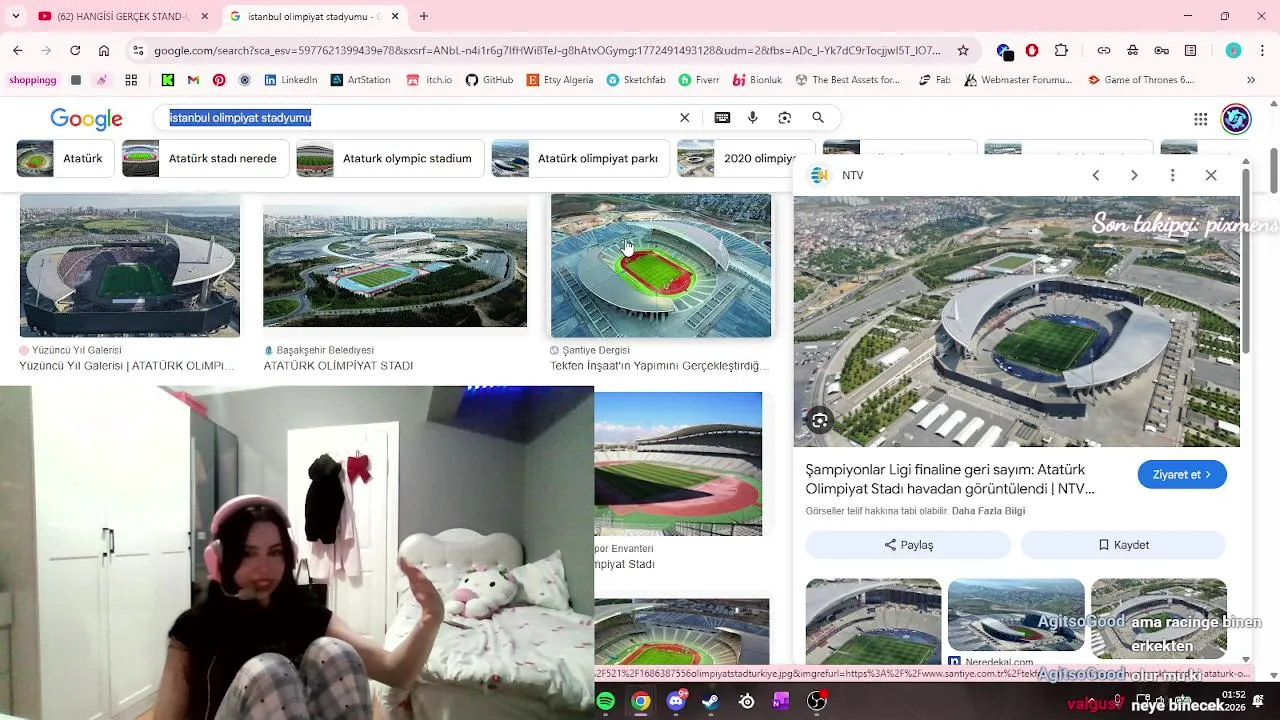Open the Şampiyonlar Ligi finaline geri sayım title

click(x=950, y=479)
